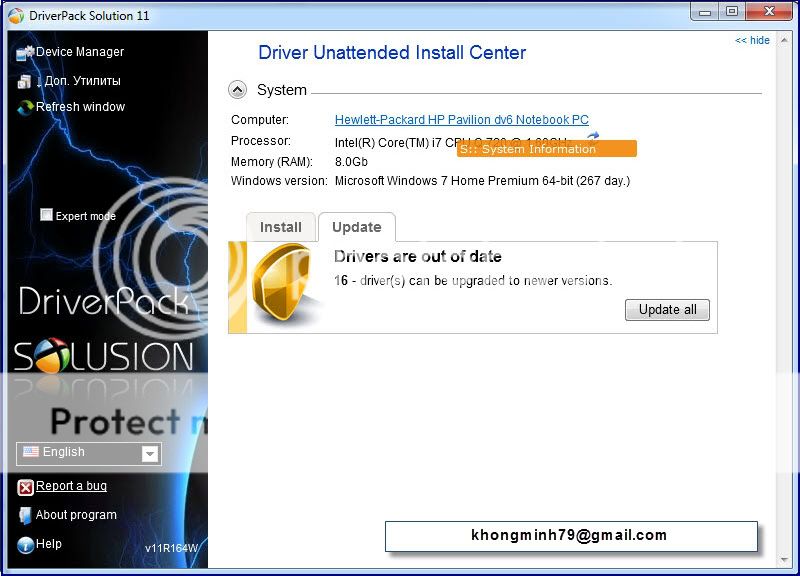Click the 8.0Gb memory value

tap(351, 162)
